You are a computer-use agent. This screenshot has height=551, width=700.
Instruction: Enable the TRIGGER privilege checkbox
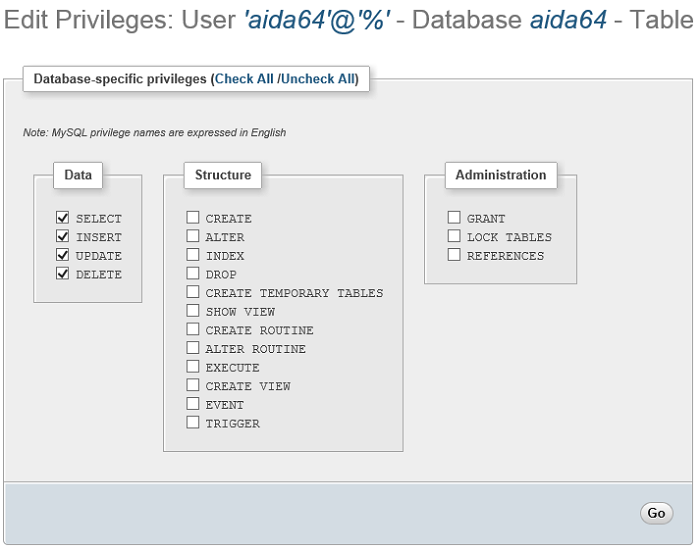tap(193, 423)
